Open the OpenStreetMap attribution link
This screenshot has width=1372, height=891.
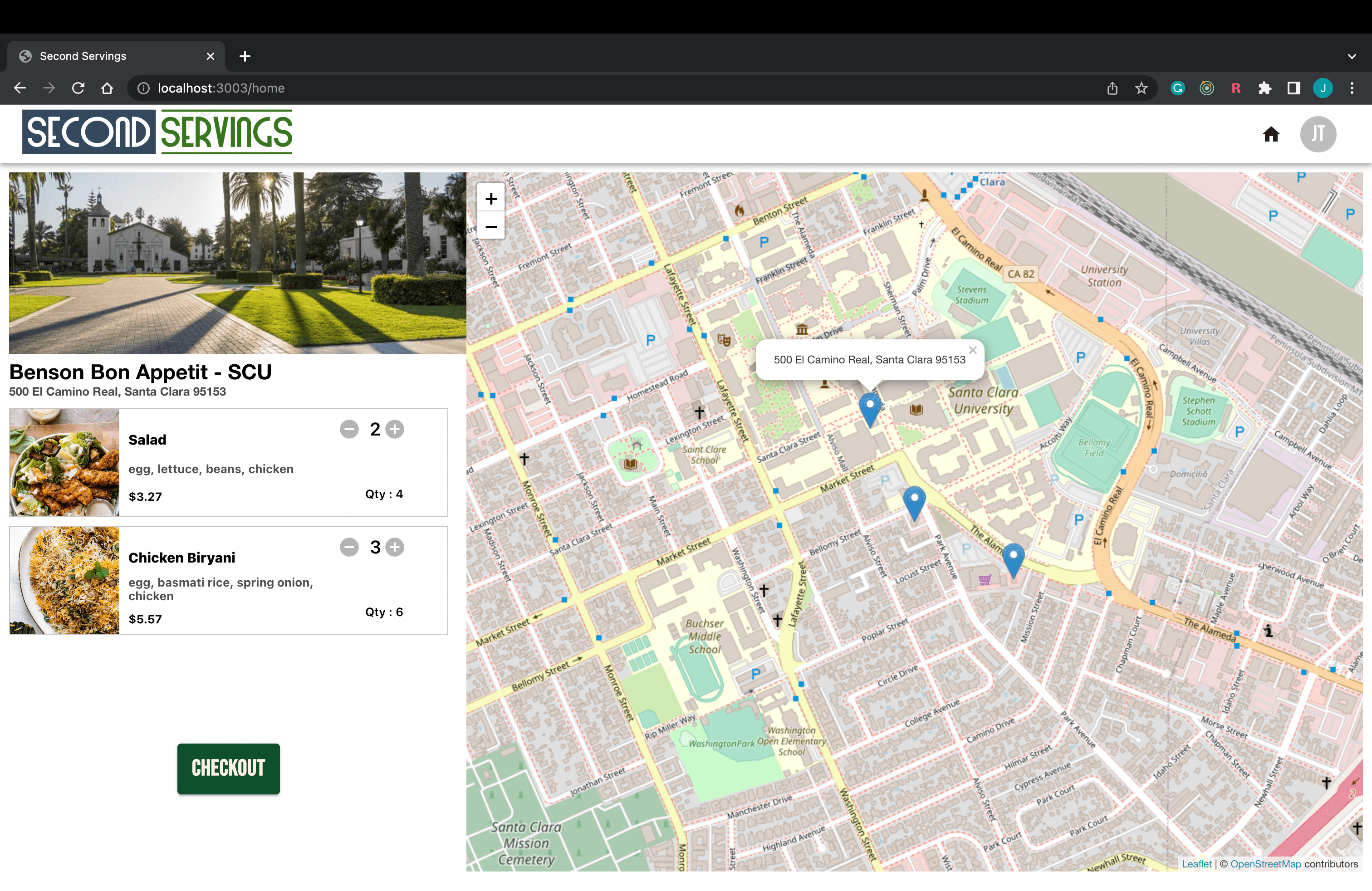click(1265, 864)
